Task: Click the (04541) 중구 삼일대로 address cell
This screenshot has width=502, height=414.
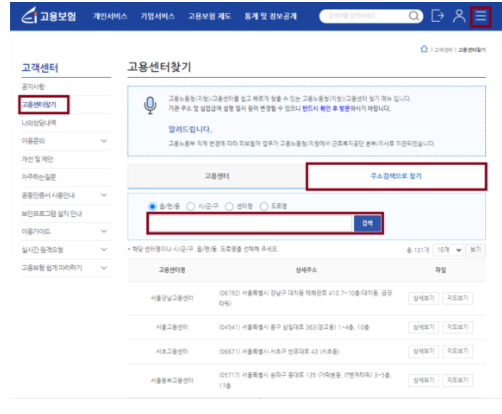Action: pyautogui.click(x=294, y=327)
